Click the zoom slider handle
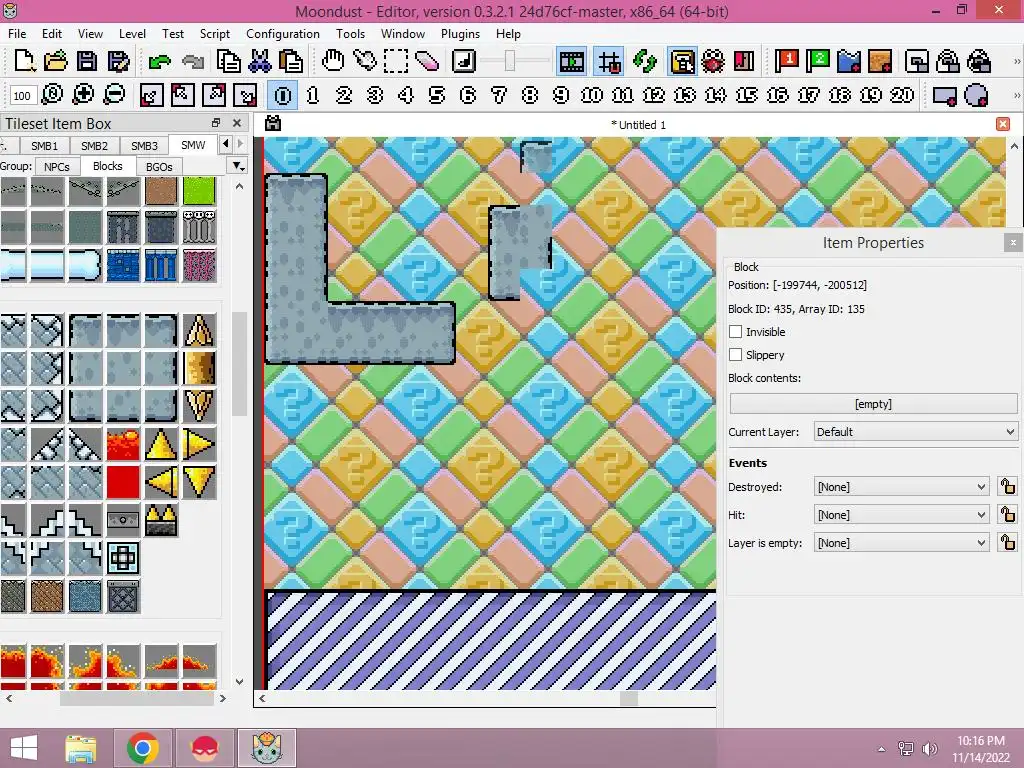 click(x=510, y=61)
